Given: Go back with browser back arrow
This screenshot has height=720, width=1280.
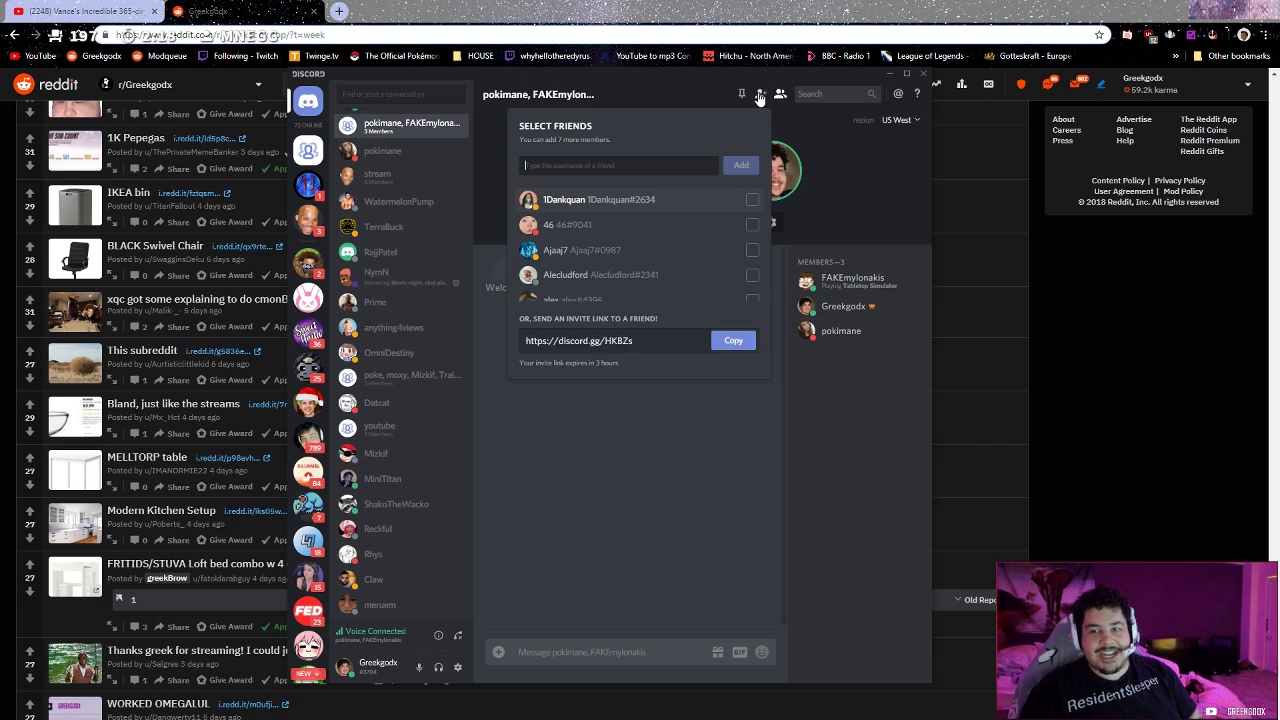Looking at the screenshot, I should (x=14, y=35).
